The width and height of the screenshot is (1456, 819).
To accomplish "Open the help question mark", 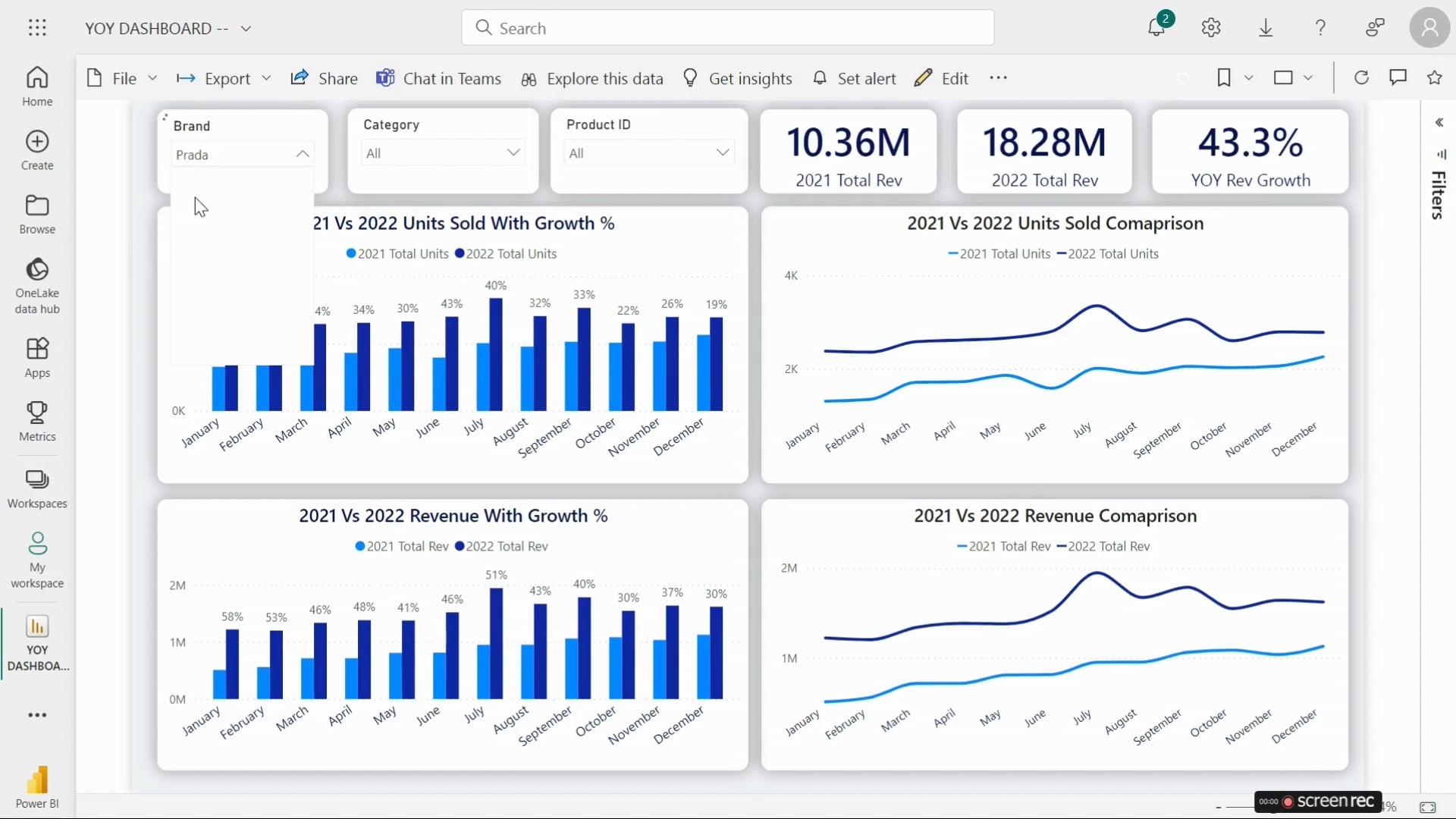I will 1320,28.
